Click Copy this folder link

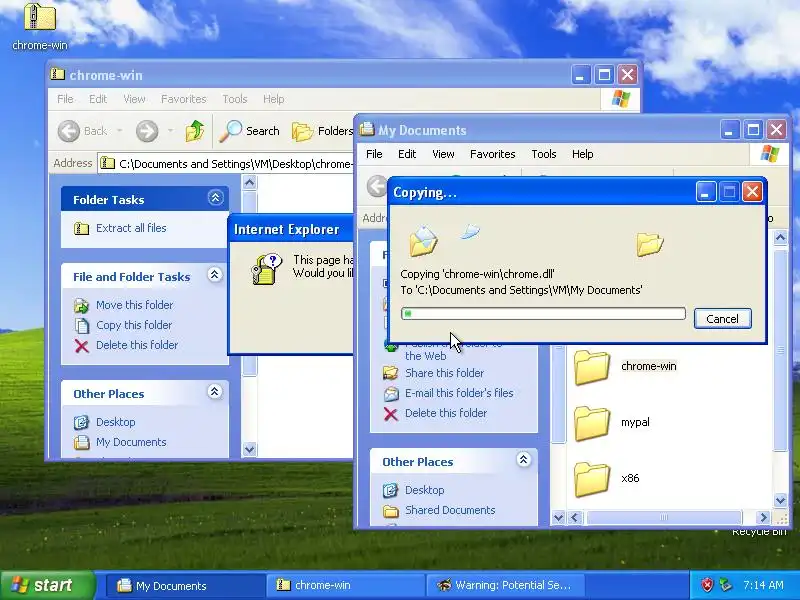134,325
